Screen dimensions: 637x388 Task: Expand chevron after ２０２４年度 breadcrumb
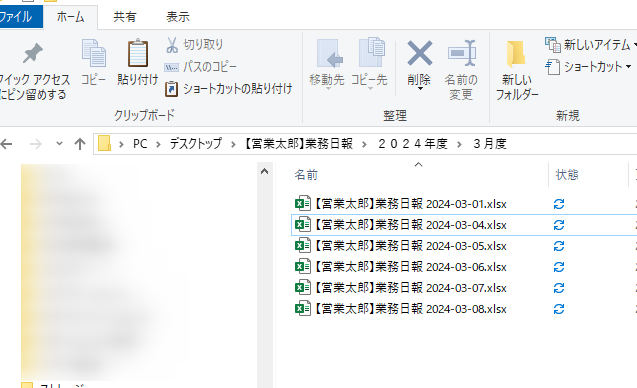pos(459,144)
